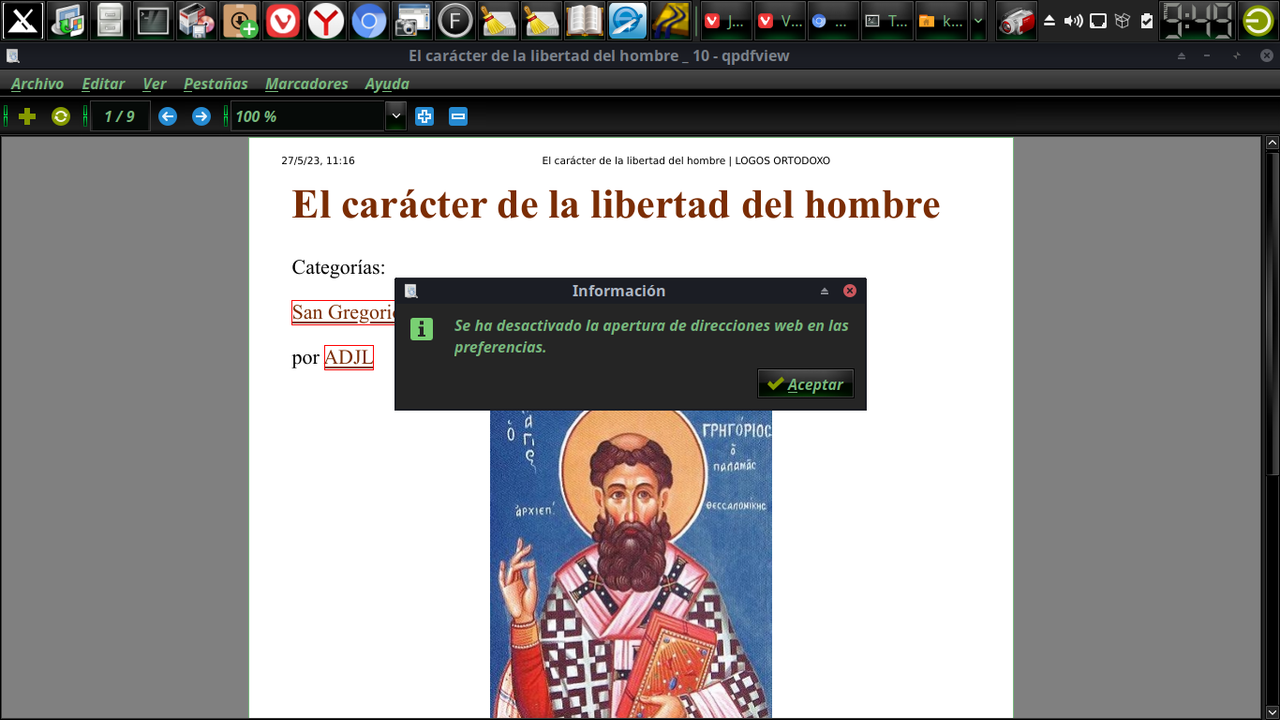Open the file cabinet file manager icon
1280x720 pixels.
(x=110, y=20)
